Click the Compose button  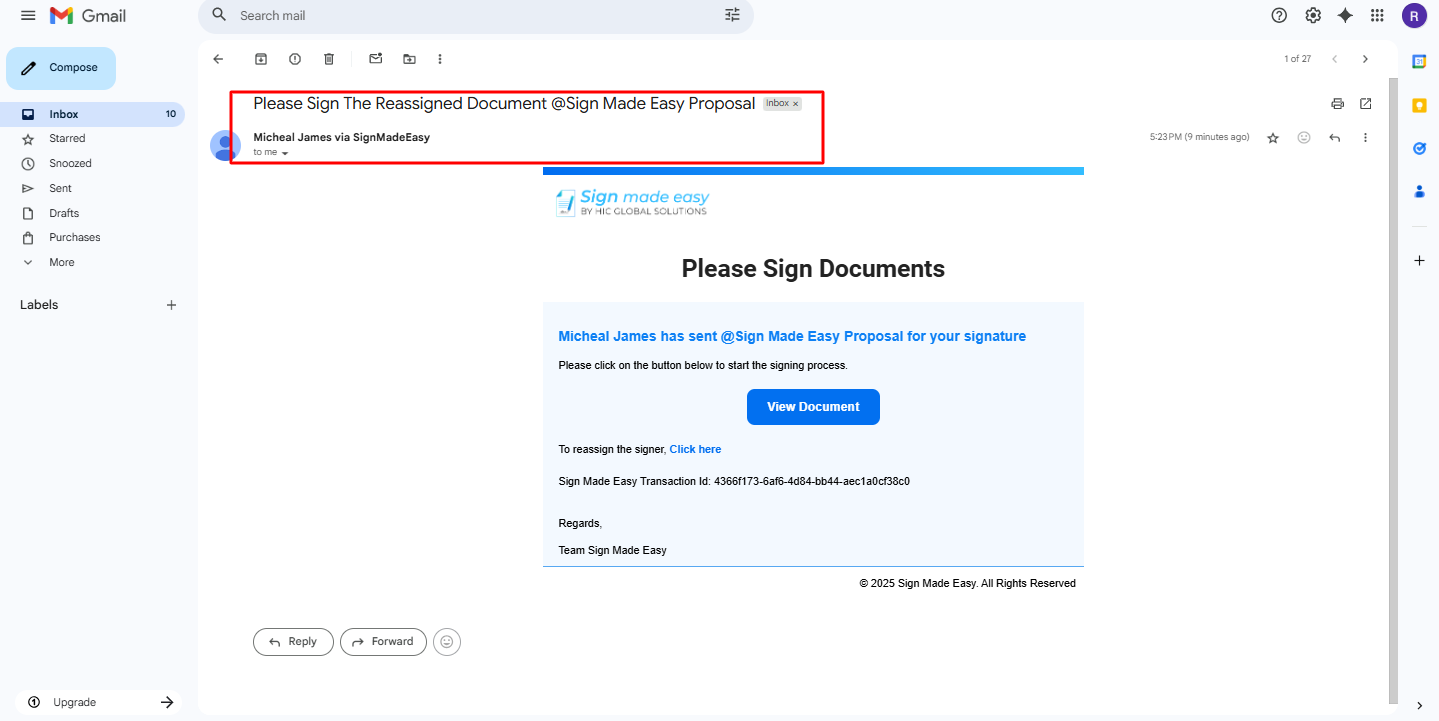(61, 68)
